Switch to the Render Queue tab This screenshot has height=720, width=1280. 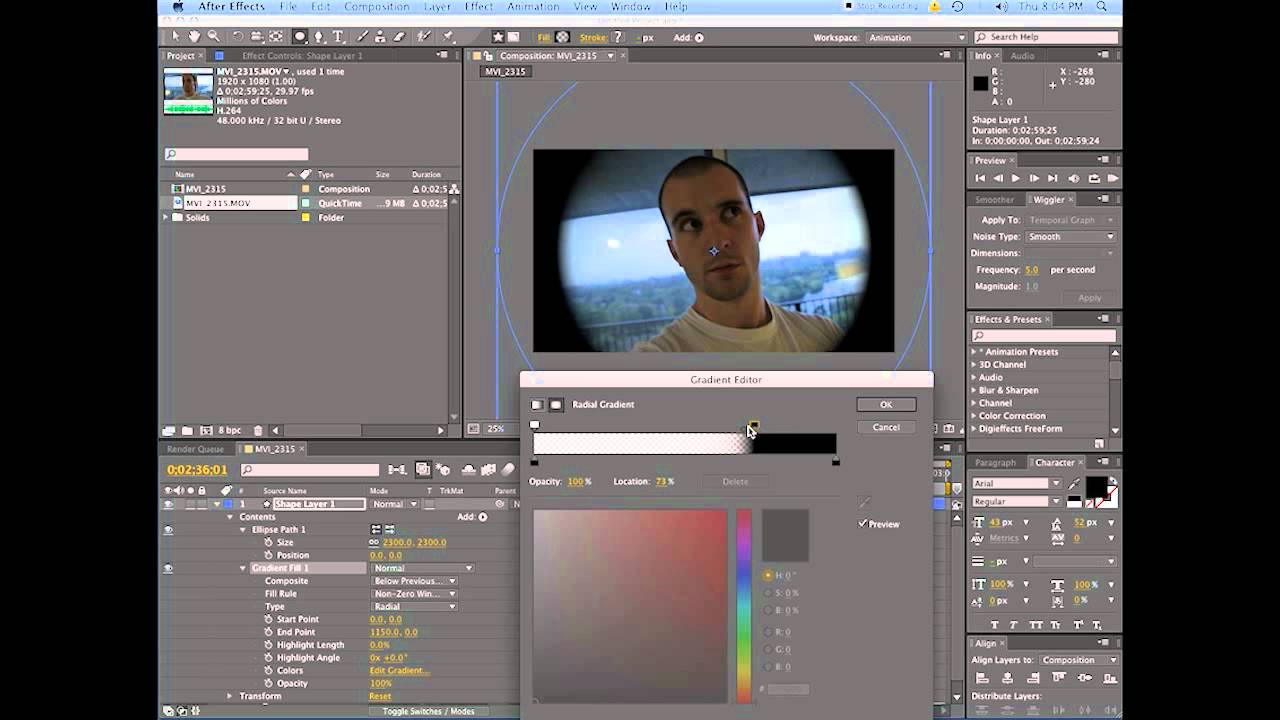click(196, 449)
